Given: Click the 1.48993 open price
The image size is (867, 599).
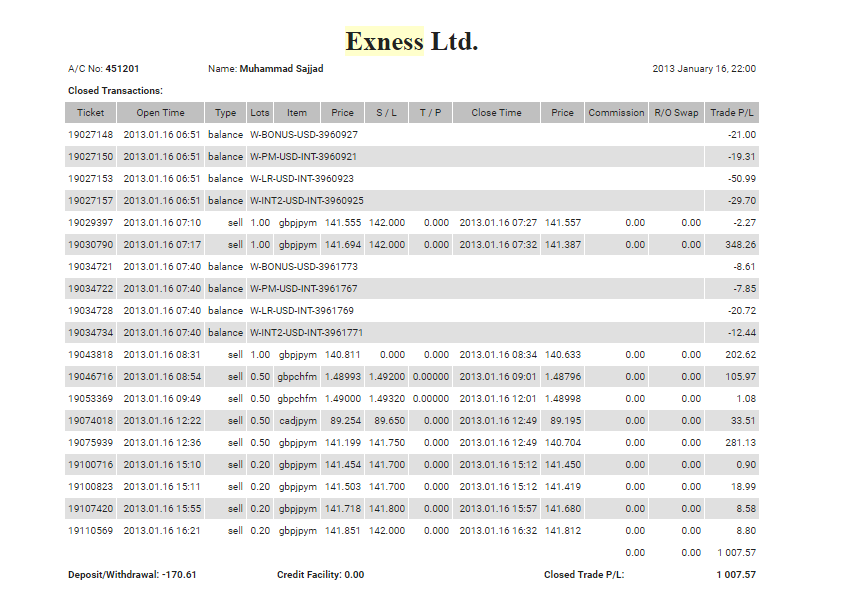Looking at the screenshot, I should pyautogui.click(x=343, y=377).
